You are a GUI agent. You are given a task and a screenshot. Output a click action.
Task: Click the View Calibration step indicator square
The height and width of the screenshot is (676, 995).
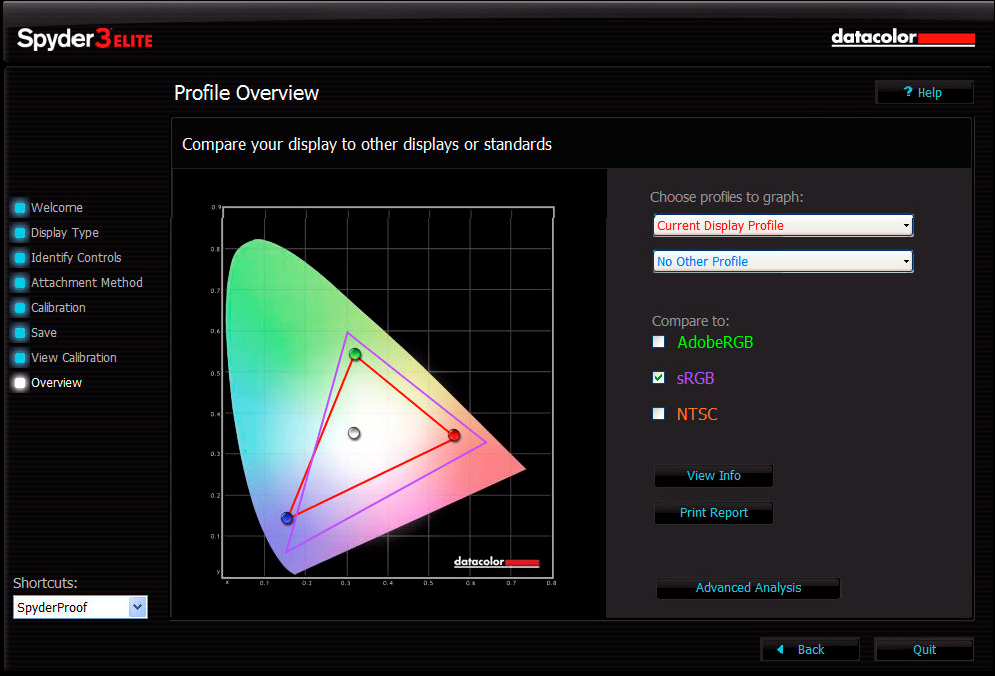pos(20,358)
